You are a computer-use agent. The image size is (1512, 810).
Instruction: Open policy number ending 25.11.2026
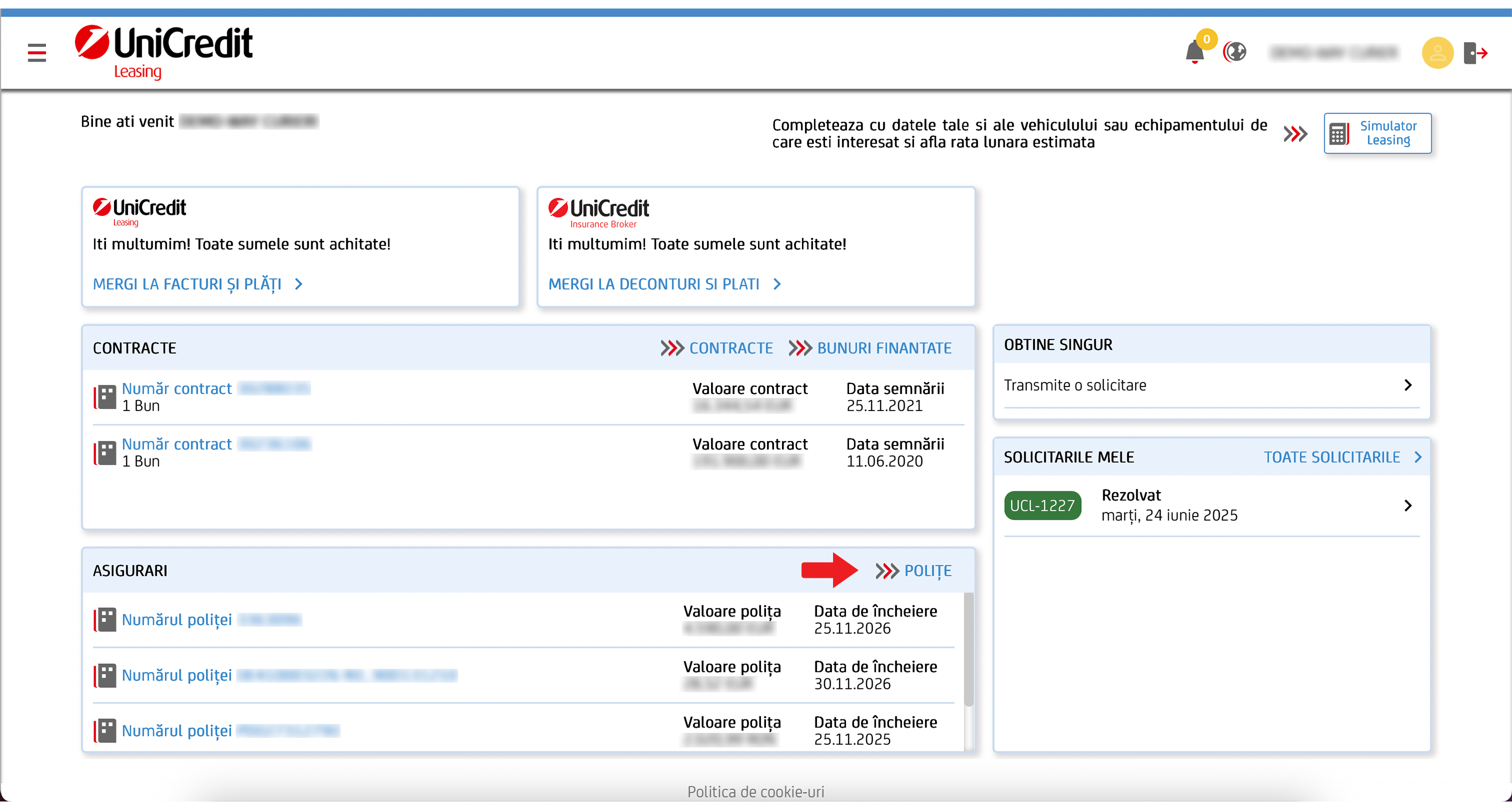coord(211,620)
